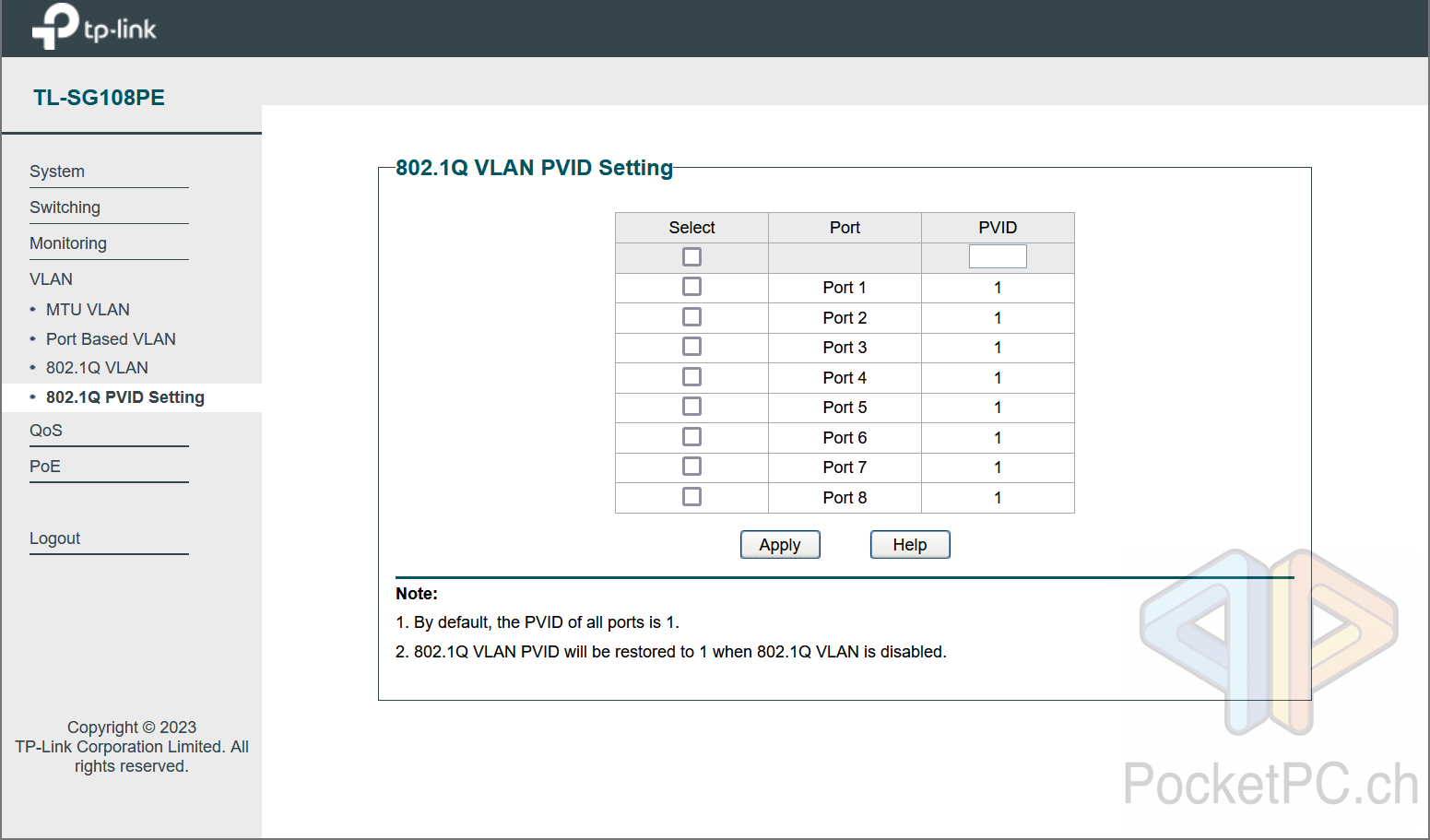The height and width of the screenshot is (840, 1430).
Task: Click note about PVID restored when disabled
Action: tap(671, 652)
